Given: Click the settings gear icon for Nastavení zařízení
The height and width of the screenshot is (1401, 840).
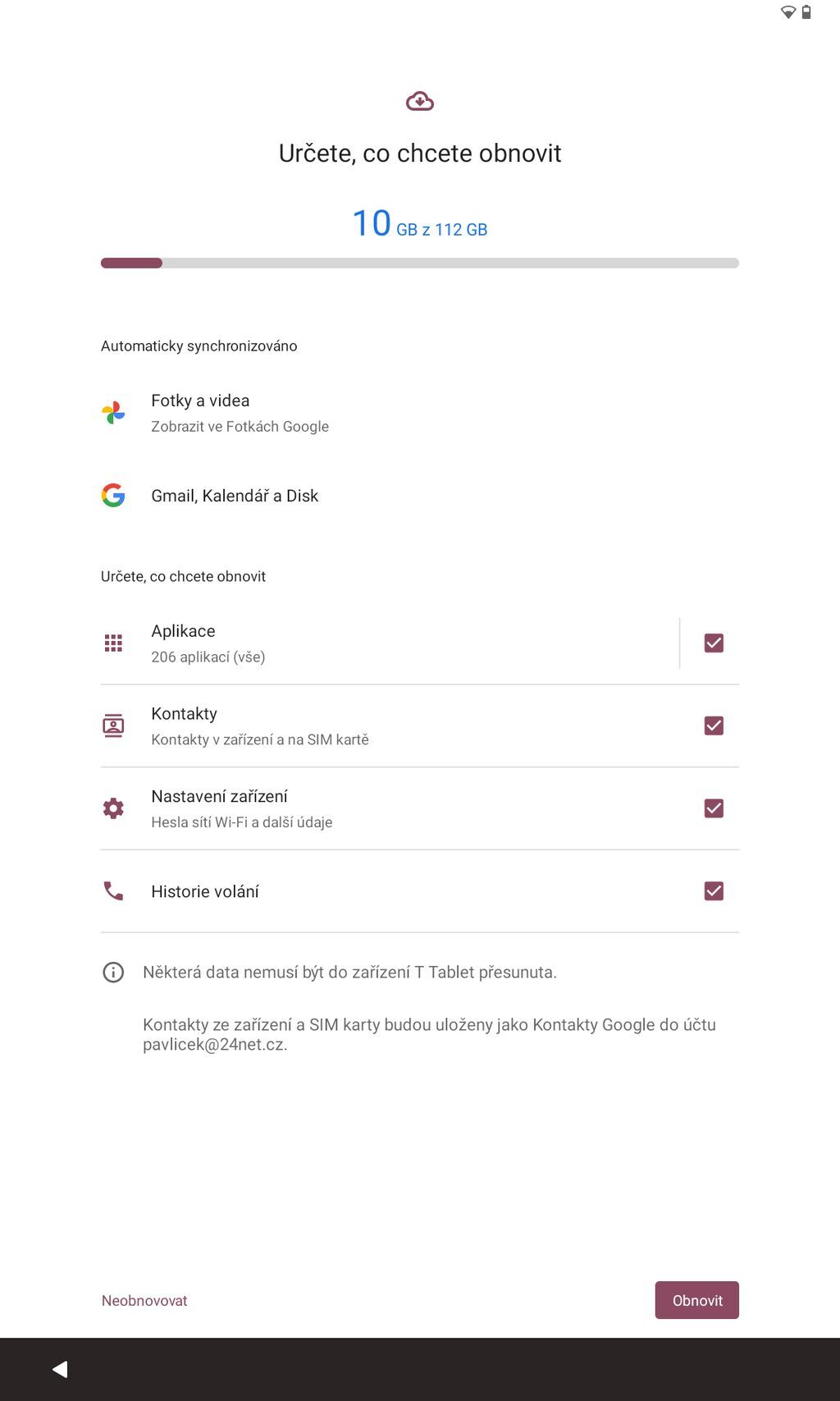Looking at the screenshot, I should point(114,808).
